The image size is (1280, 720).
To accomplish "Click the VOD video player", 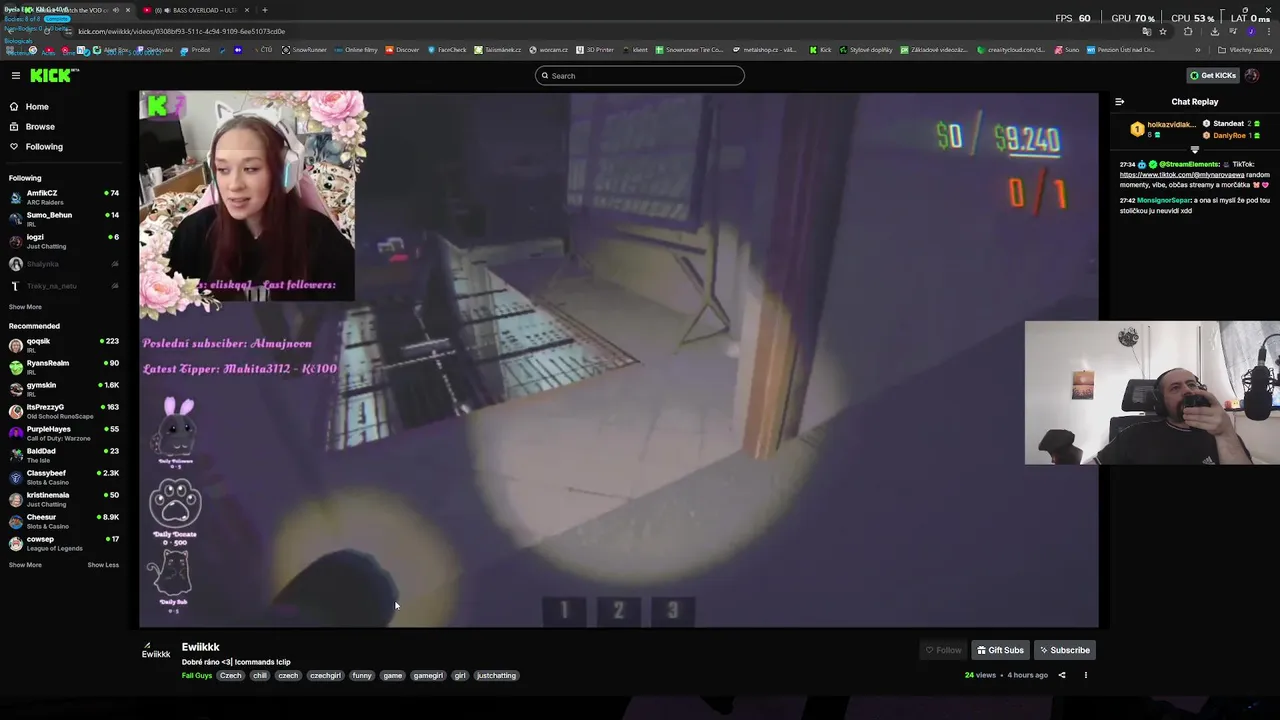I will click(619, 360).
